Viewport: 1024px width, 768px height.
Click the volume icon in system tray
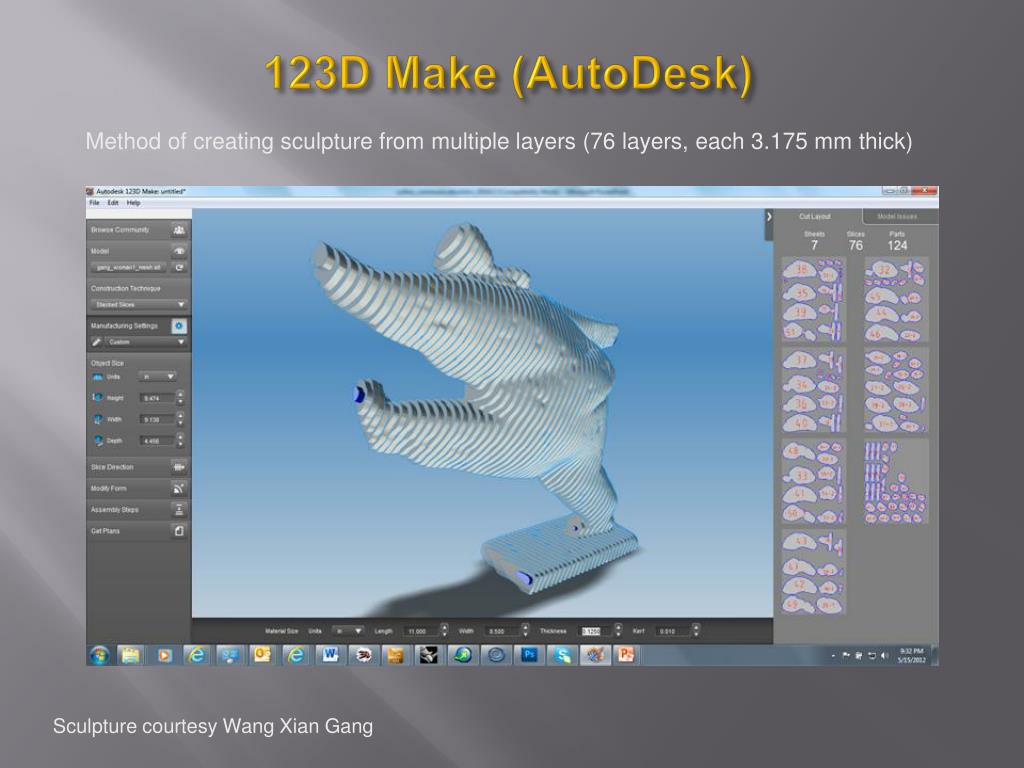[x=884, y=656]
